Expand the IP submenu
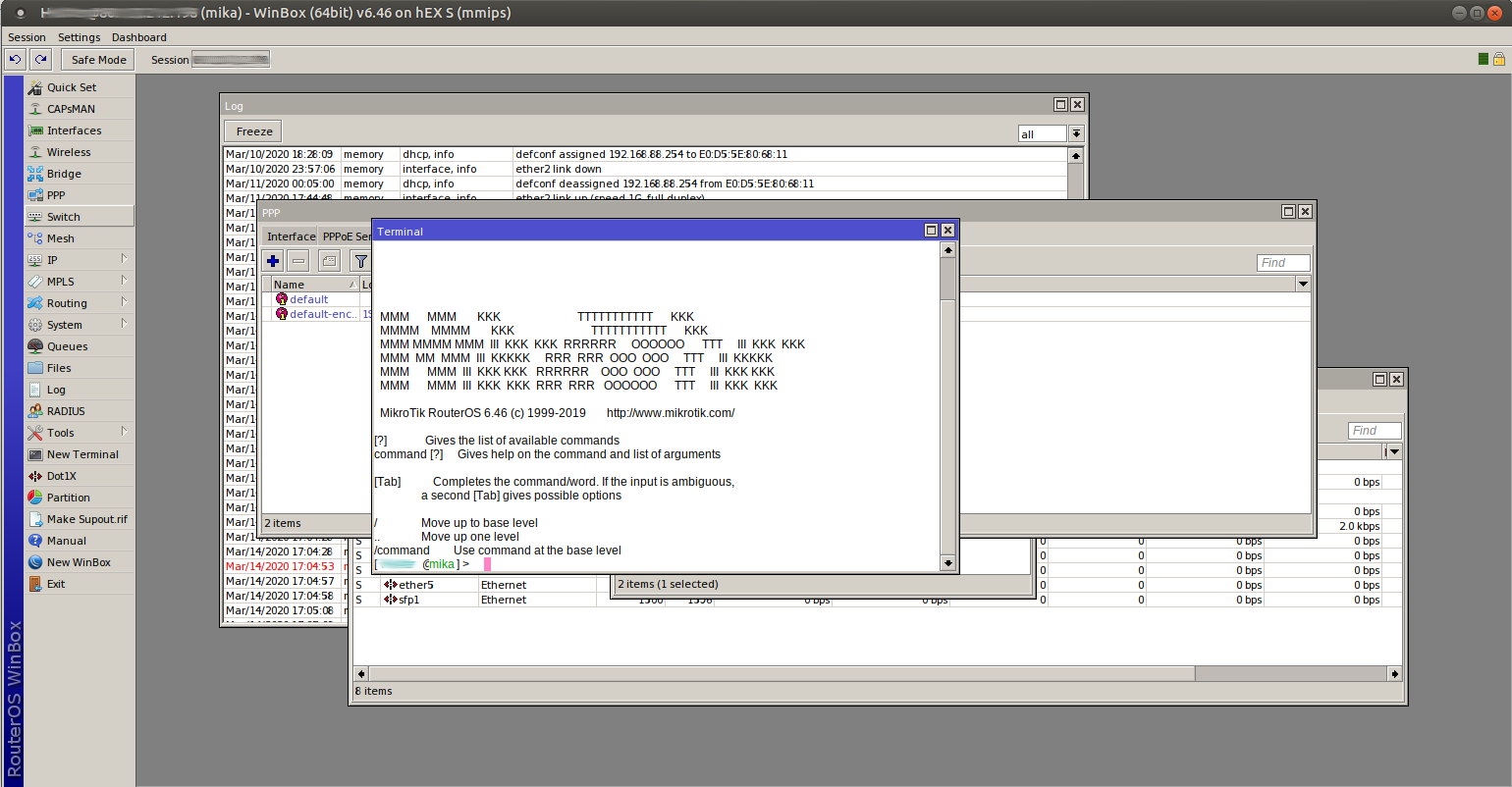Screen dimensions: 1512x787 [125, 259]
